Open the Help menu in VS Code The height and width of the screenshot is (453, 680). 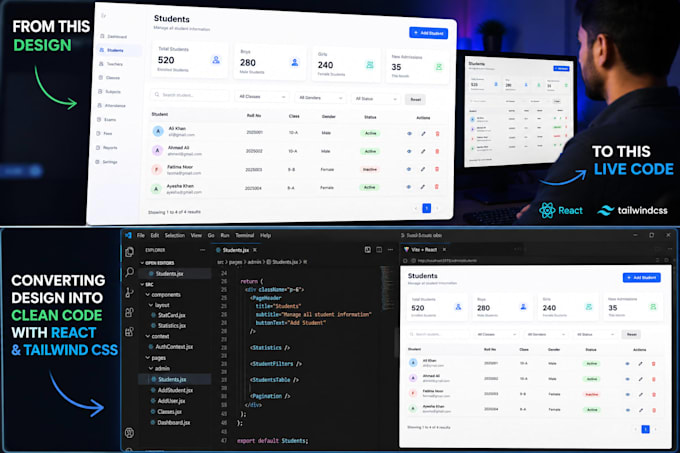pyautogui.click(x=265, y=235)
